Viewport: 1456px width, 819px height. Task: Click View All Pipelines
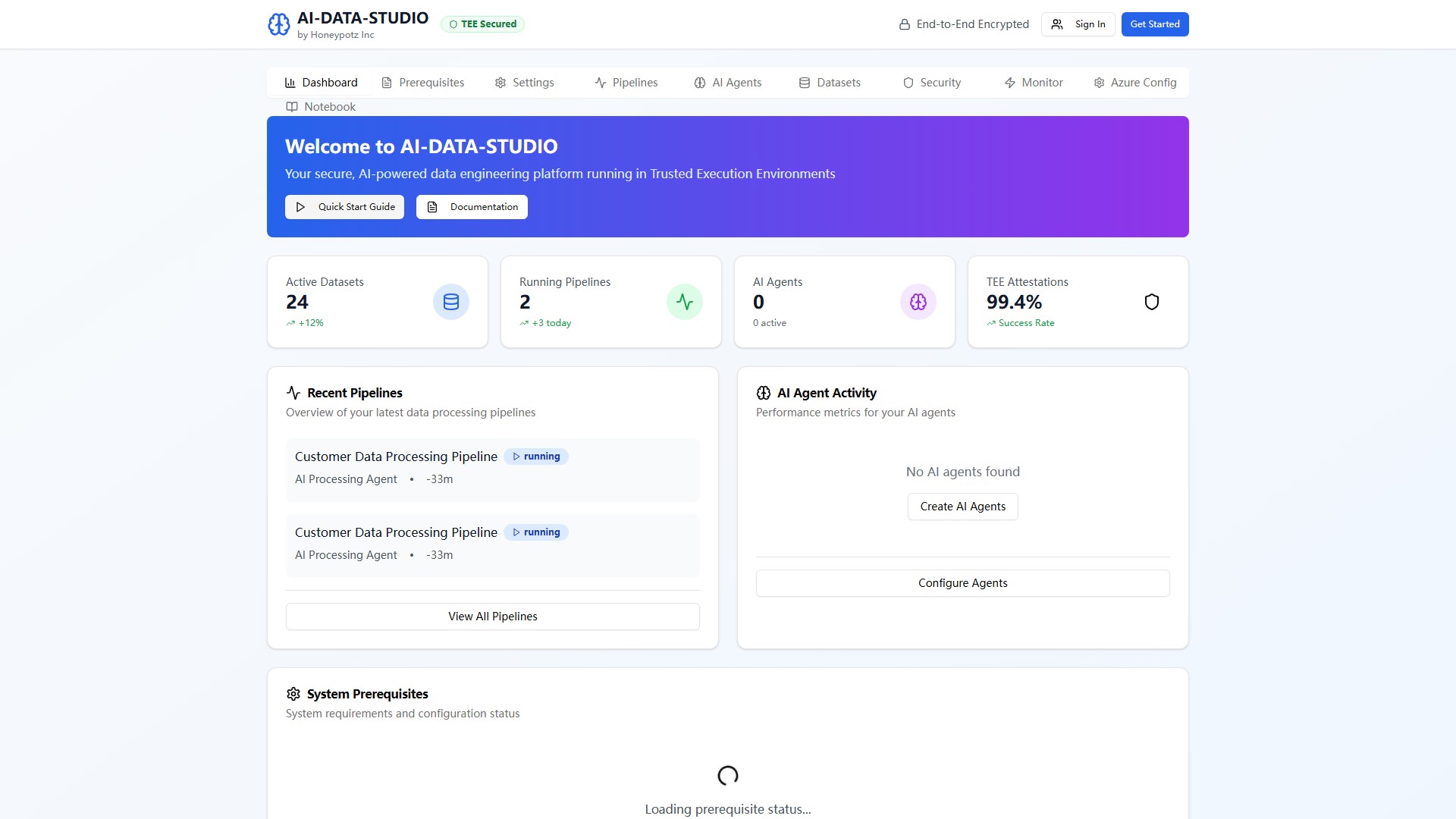493,617
